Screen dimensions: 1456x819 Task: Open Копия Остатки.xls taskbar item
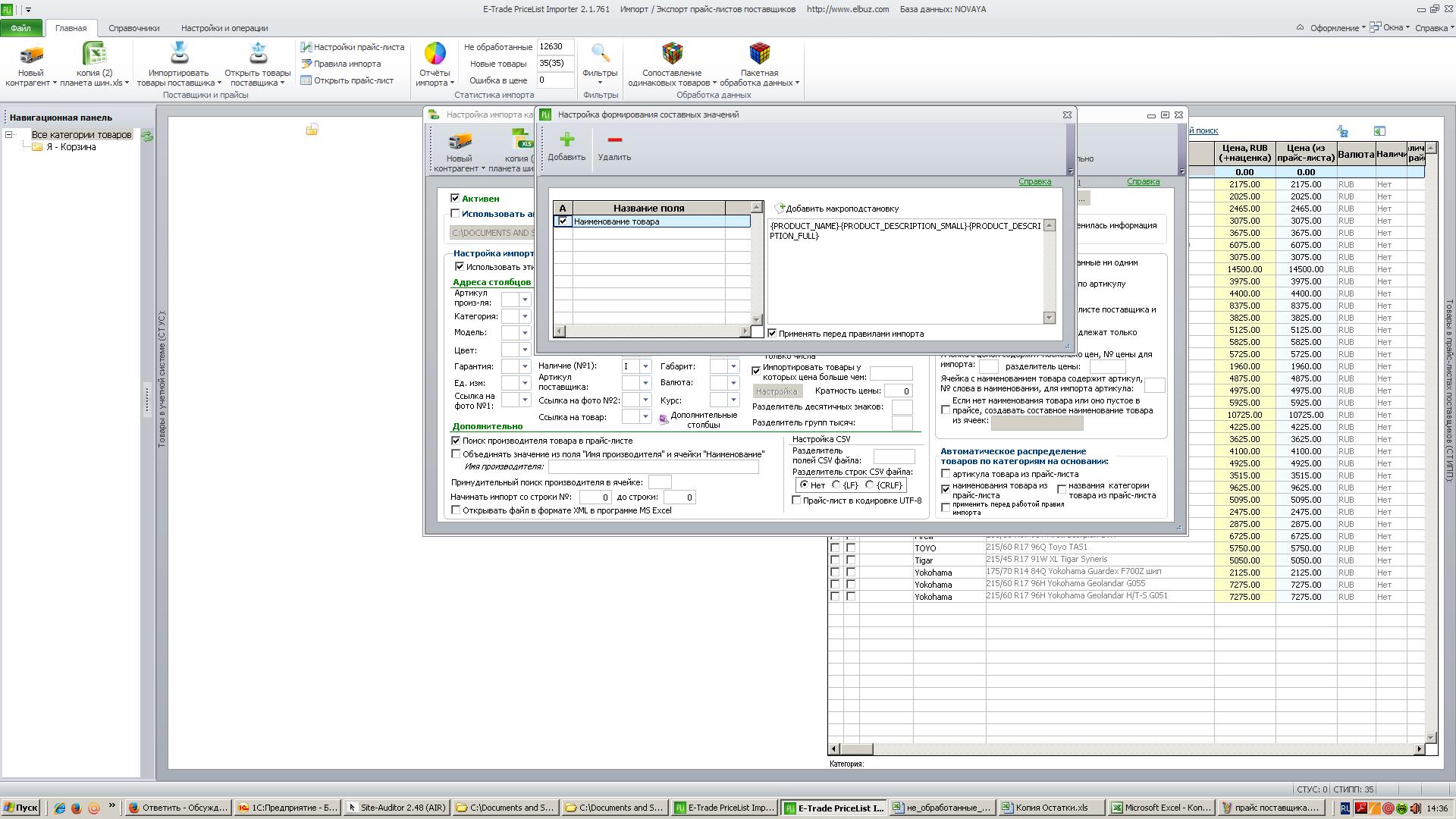(1051, 808)
